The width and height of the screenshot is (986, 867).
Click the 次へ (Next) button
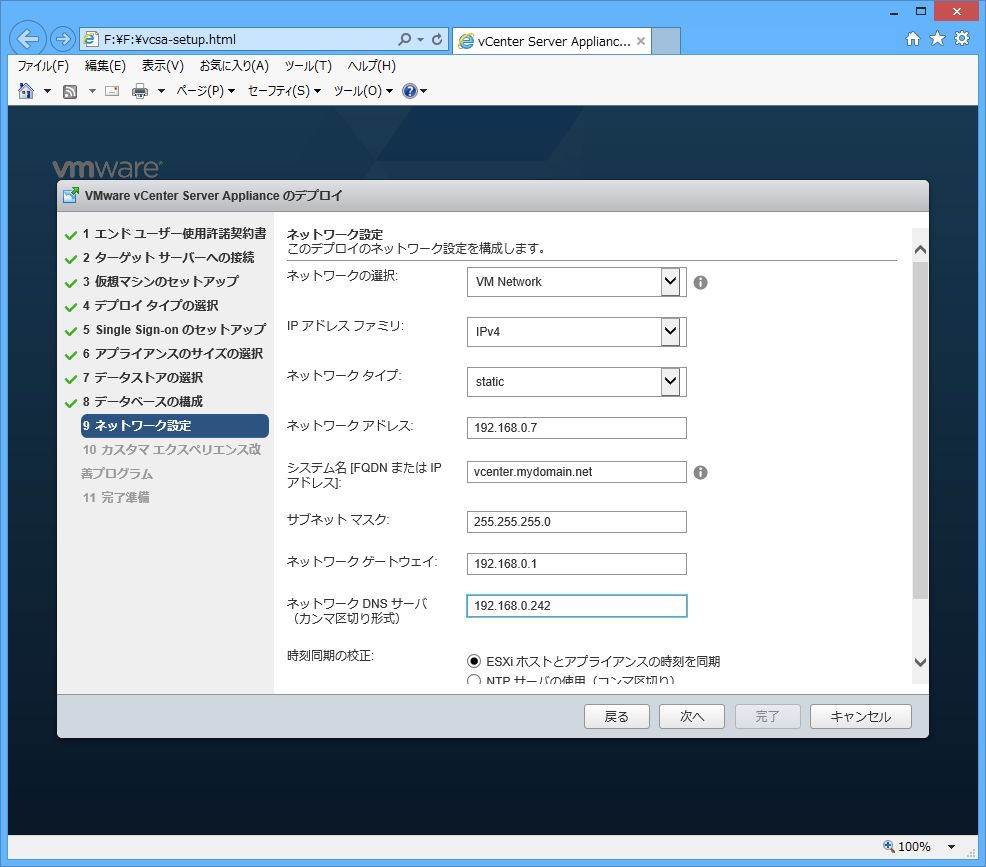[692, 716]
